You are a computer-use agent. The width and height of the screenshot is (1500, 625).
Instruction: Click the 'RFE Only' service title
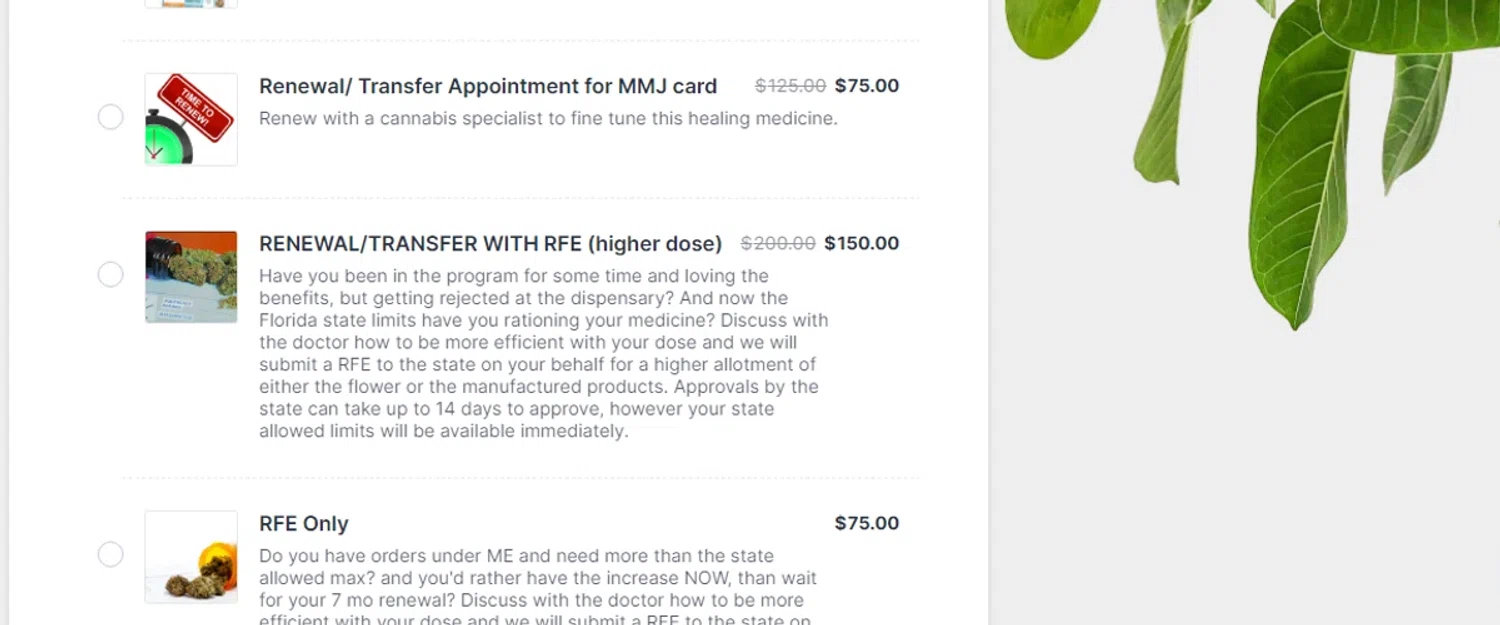tap(304, 524)
